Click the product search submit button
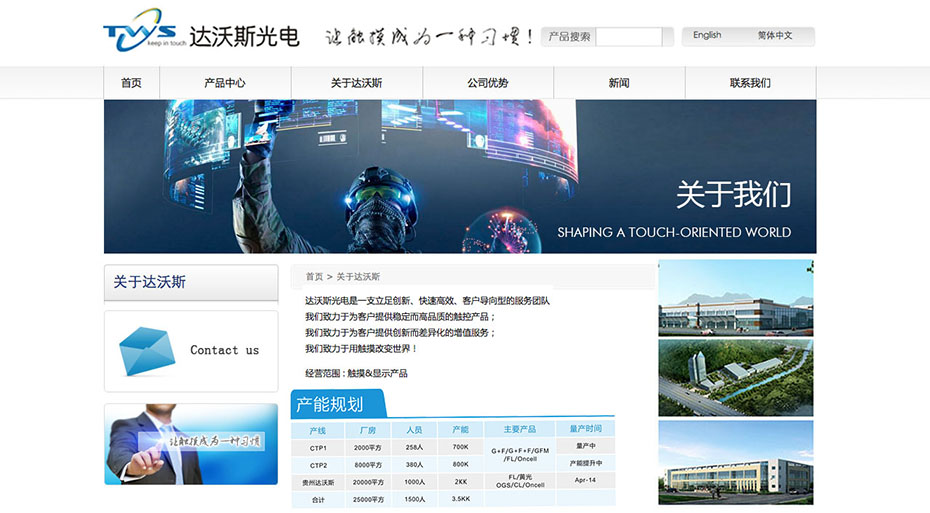 [668, 37]
